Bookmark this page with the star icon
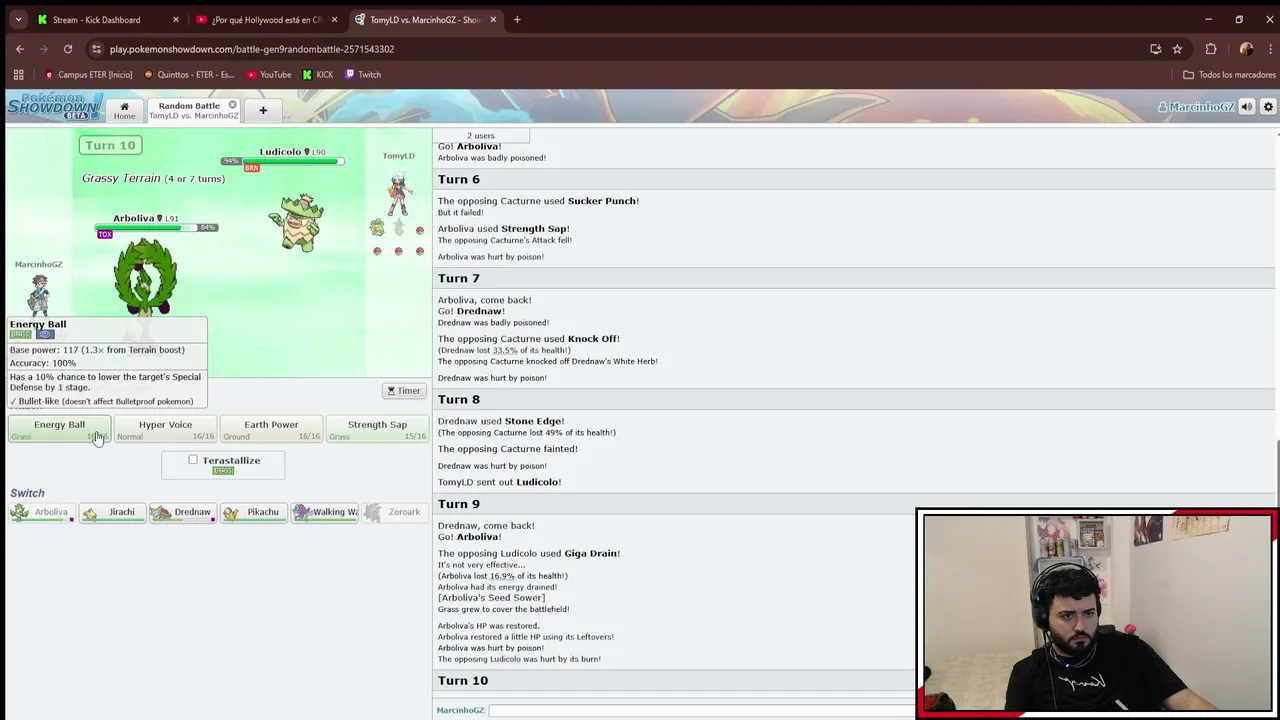Viewport: 1280px width, 720px height. [x=1177, y=49]
